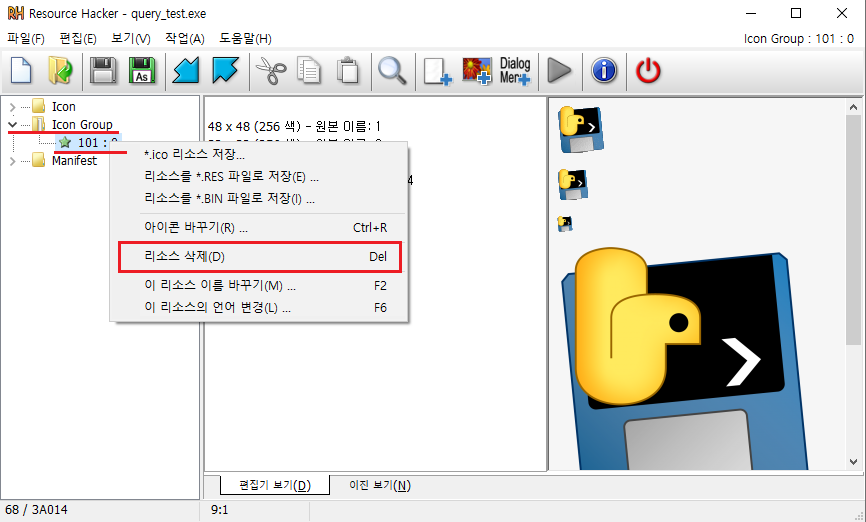Click the medium Python icon preview
This screenshot has width=866, height=522.
573,184
